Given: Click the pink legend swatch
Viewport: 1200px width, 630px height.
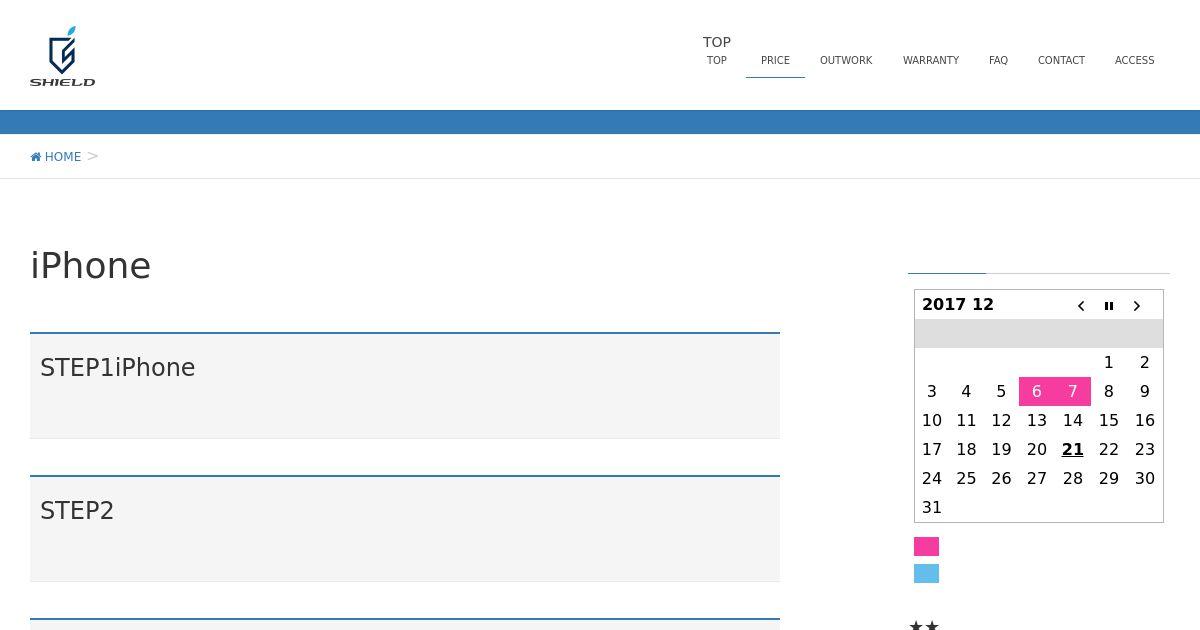Looking at the screenshot, I should pos(926,546).
